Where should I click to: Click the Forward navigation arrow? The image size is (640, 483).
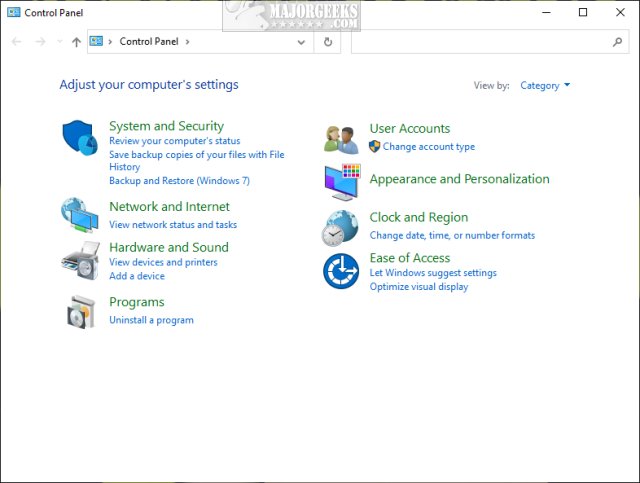40,42
